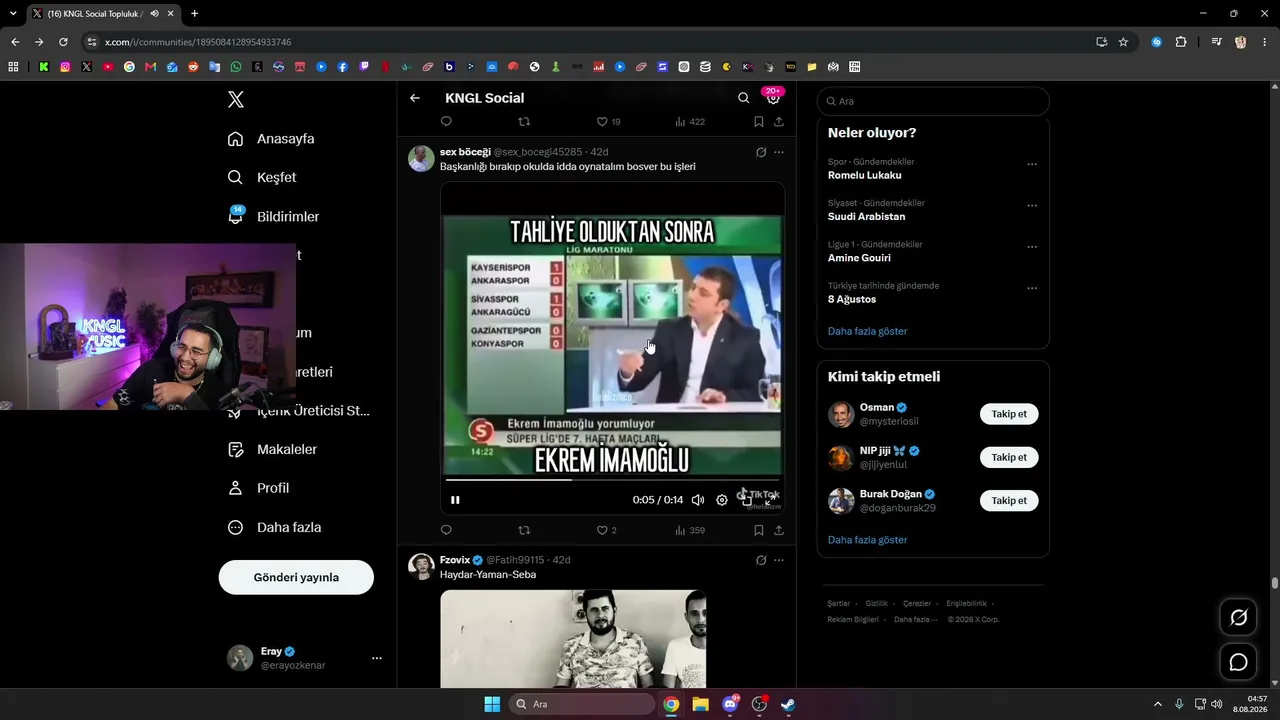Click the Chrome address bar URL

[x=198, y=42]
